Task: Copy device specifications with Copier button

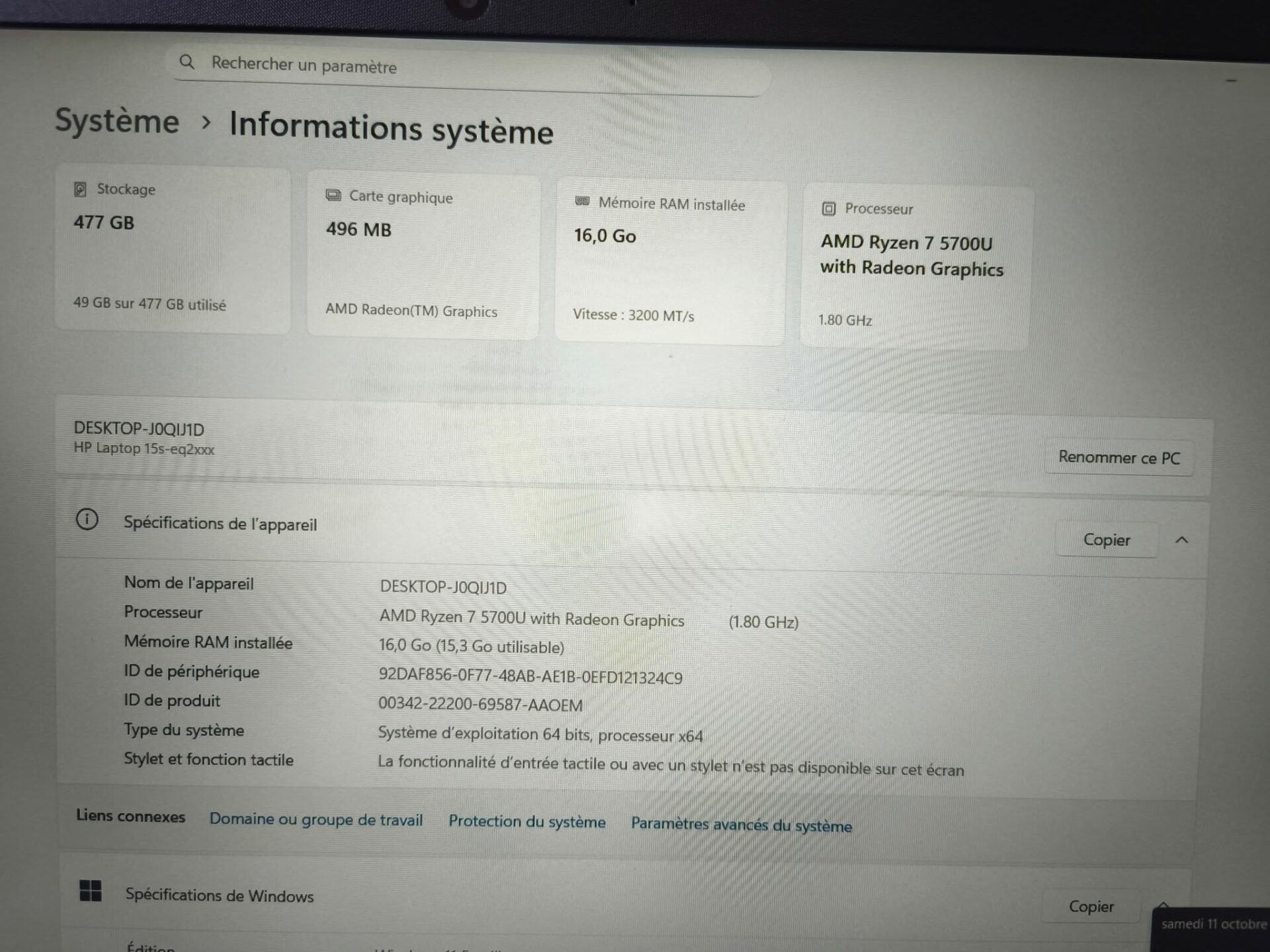Action: [x=1106, y=540]
